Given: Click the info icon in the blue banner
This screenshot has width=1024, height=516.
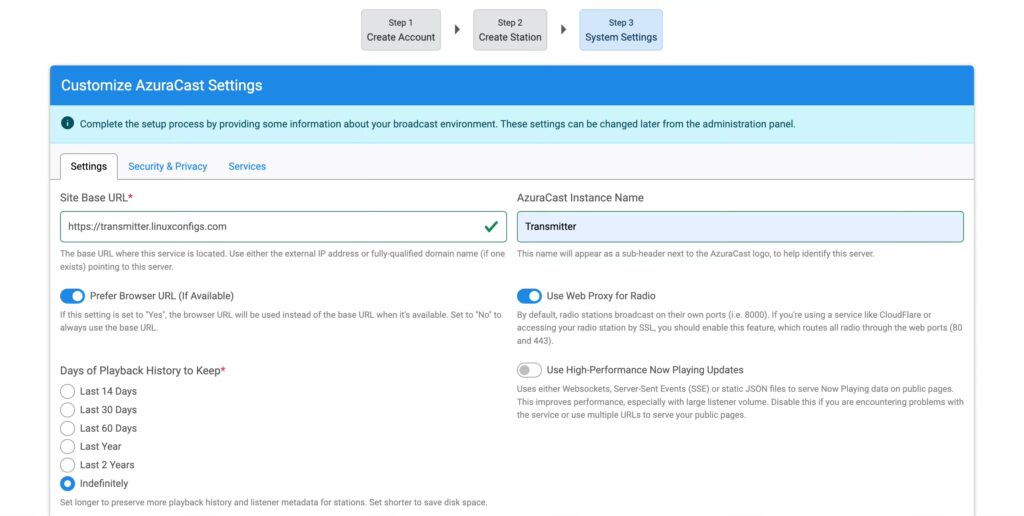Looking at the screenshot, I should (67, 123).
